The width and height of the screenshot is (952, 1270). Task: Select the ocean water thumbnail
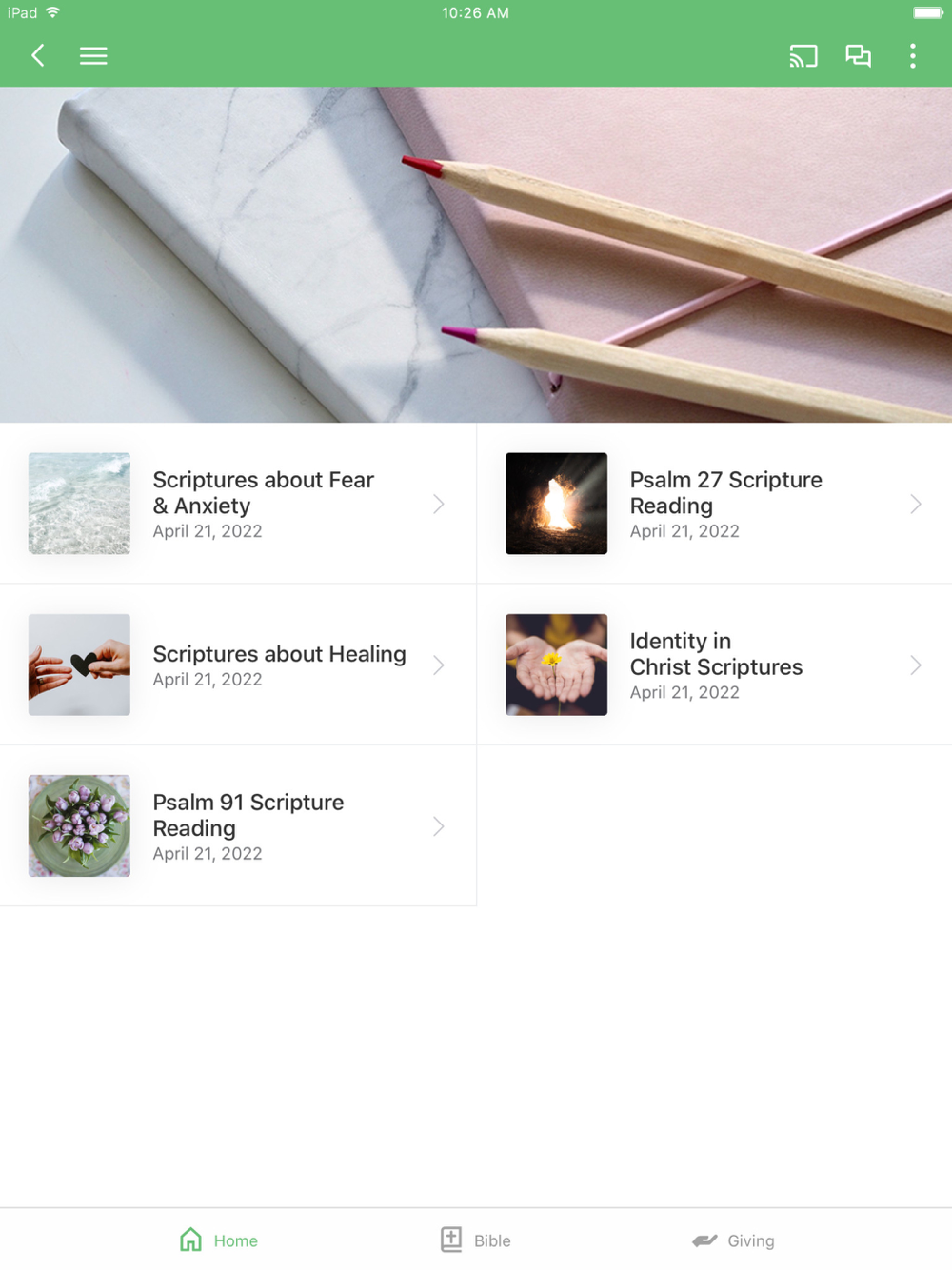tap(79, 504)
